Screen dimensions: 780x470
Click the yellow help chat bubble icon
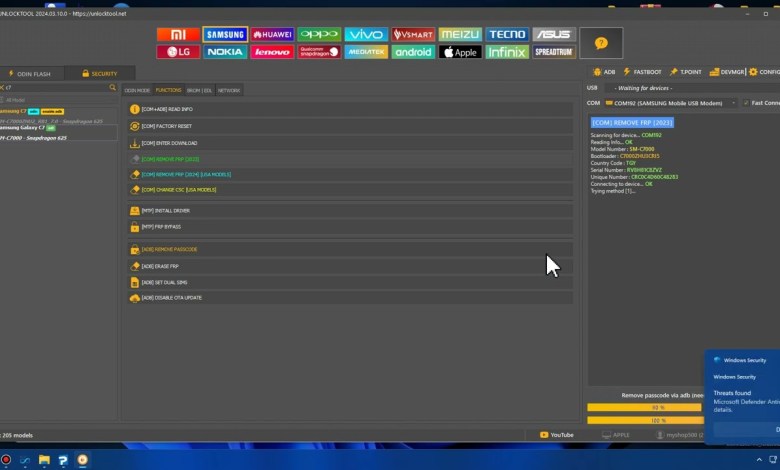point(601,43)
